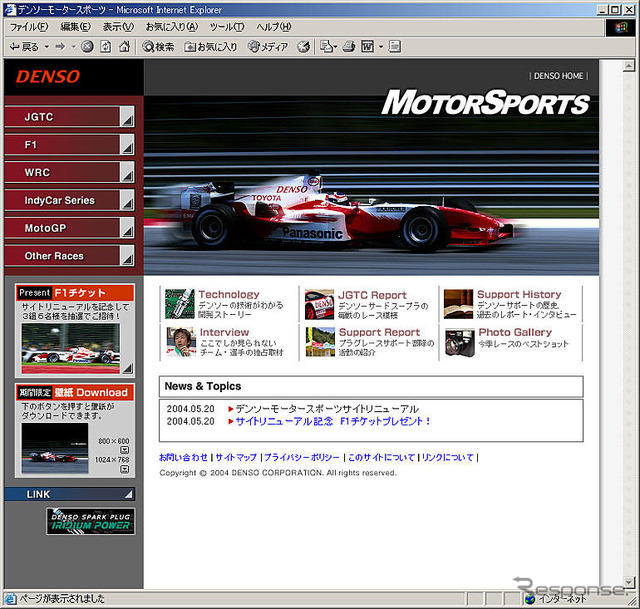Select the WRC navigation button
The width and height of the screenshot is (640, 609).
tap(69, 172)
